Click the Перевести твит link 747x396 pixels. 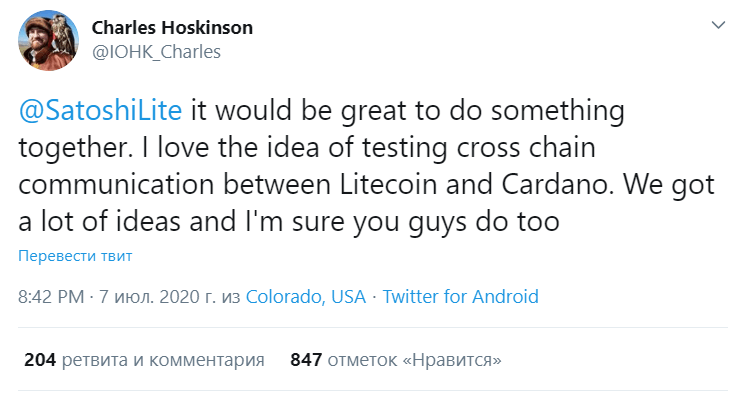click(75, 256)
